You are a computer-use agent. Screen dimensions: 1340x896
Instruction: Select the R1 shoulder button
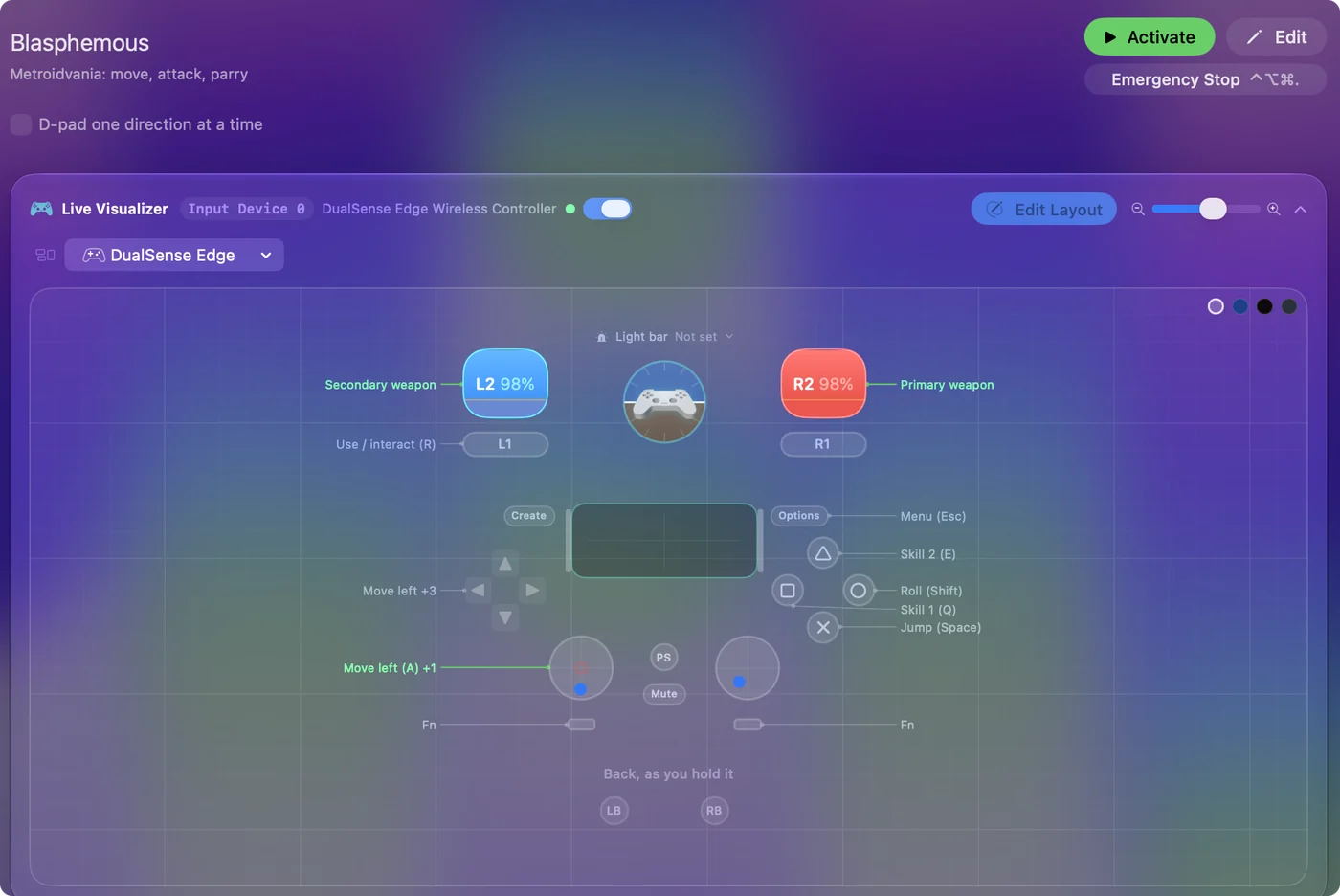823,444
